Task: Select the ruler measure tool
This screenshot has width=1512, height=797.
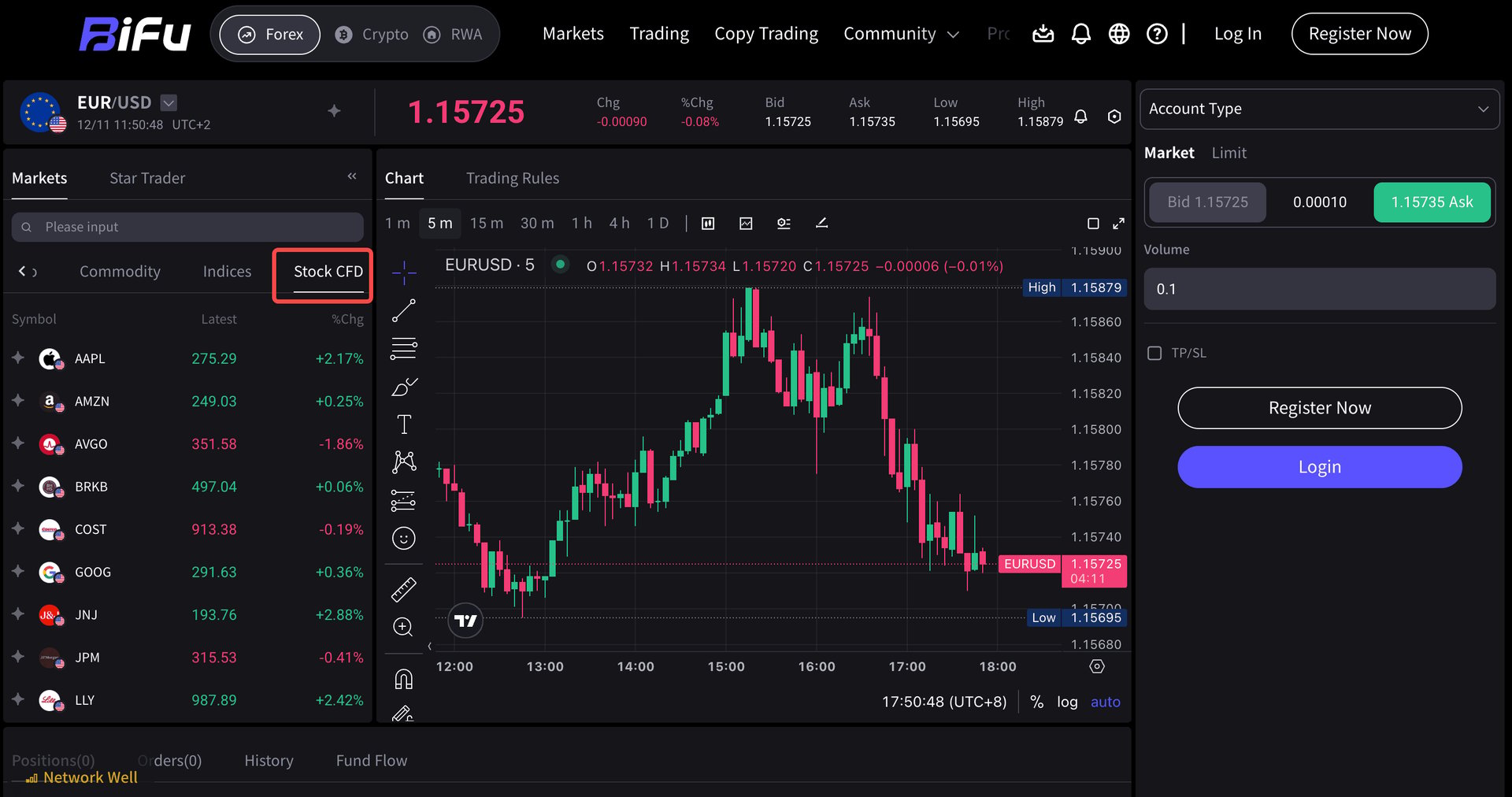Action: [x=404, y=590]
